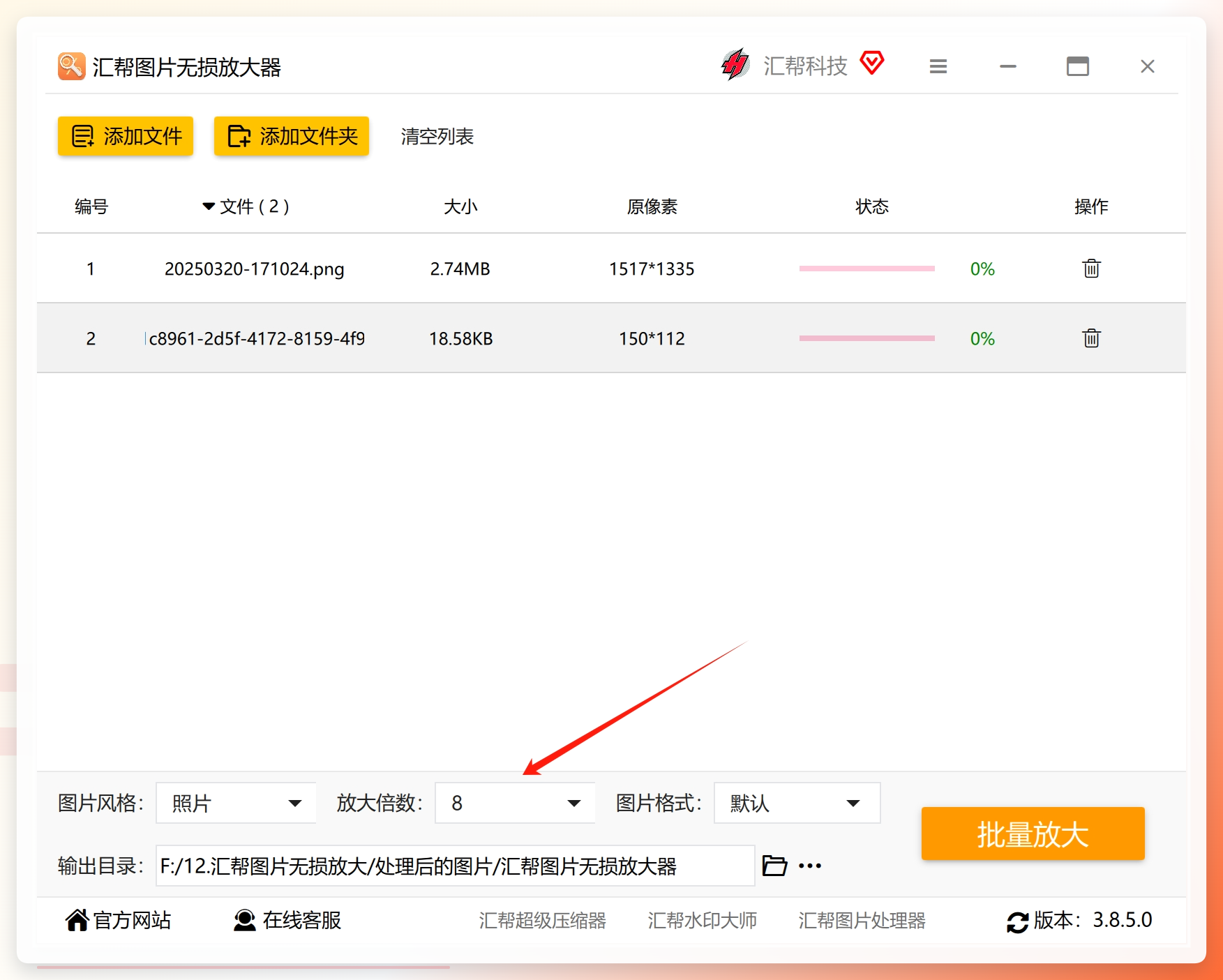Click the 2.74MB size cell

[460, 269]
